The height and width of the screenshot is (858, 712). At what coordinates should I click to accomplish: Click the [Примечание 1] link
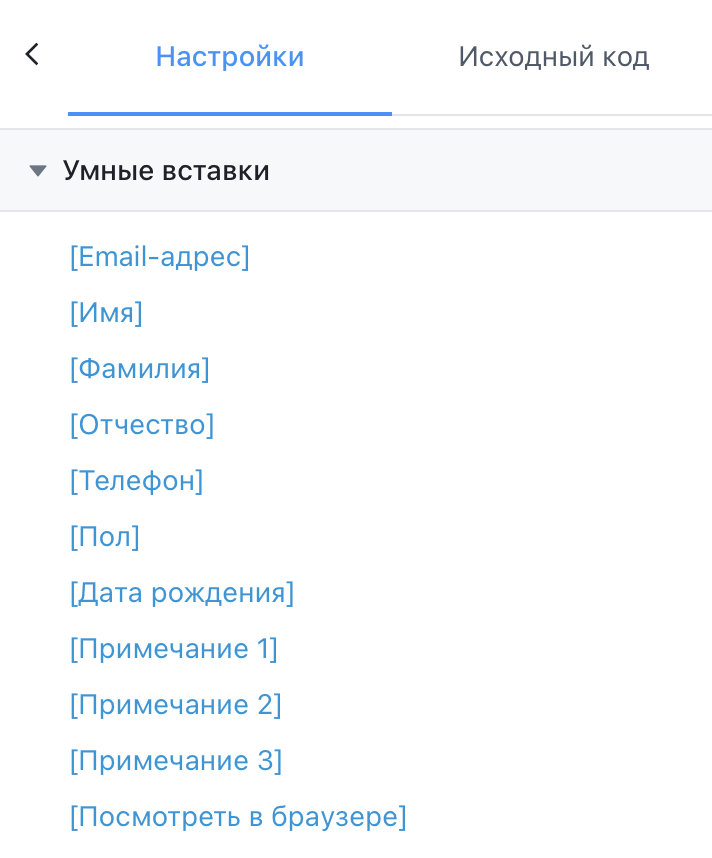tap(173, 649)
